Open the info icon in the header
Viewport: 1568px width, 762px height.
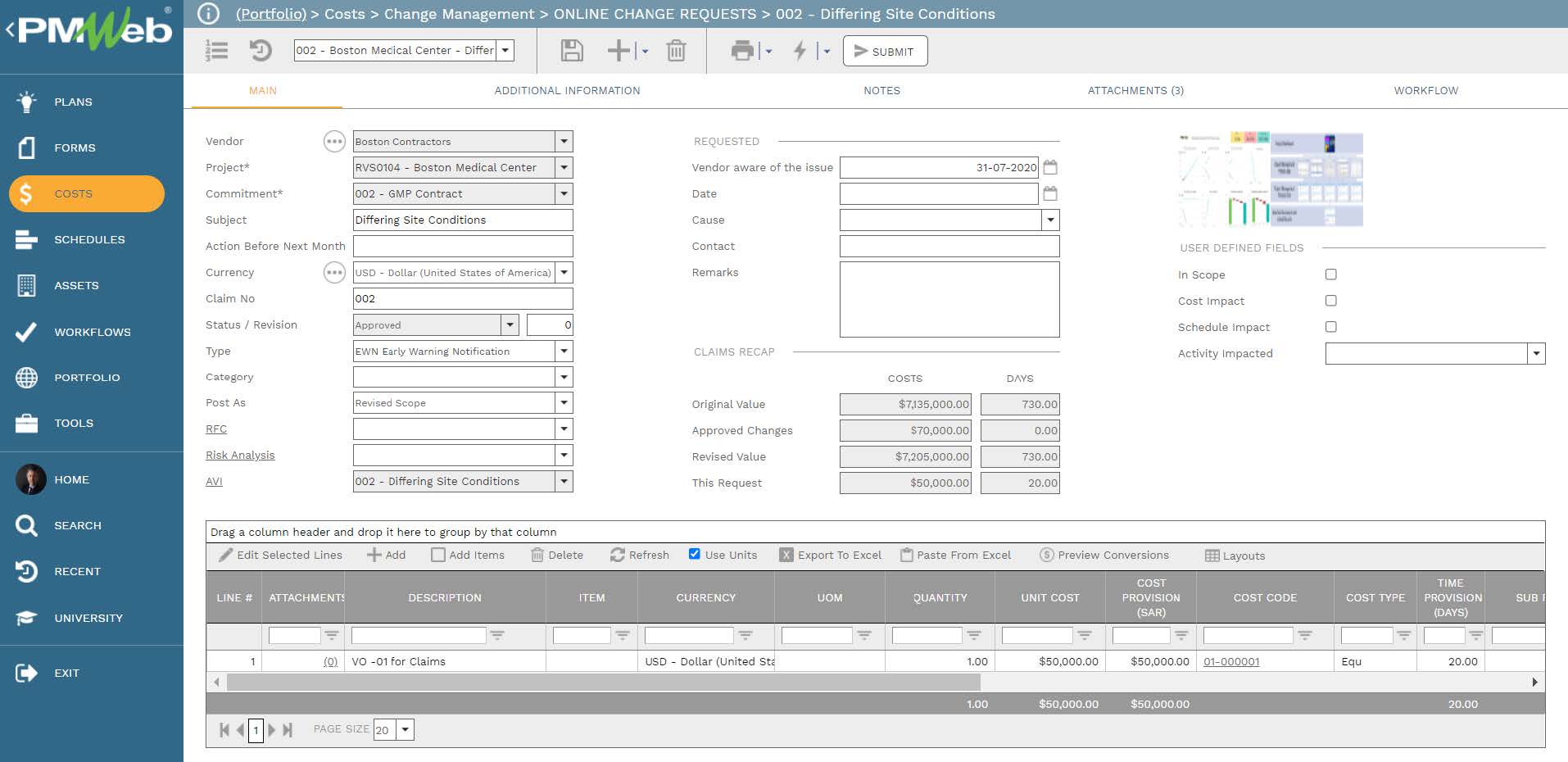(x=209, y=14)
